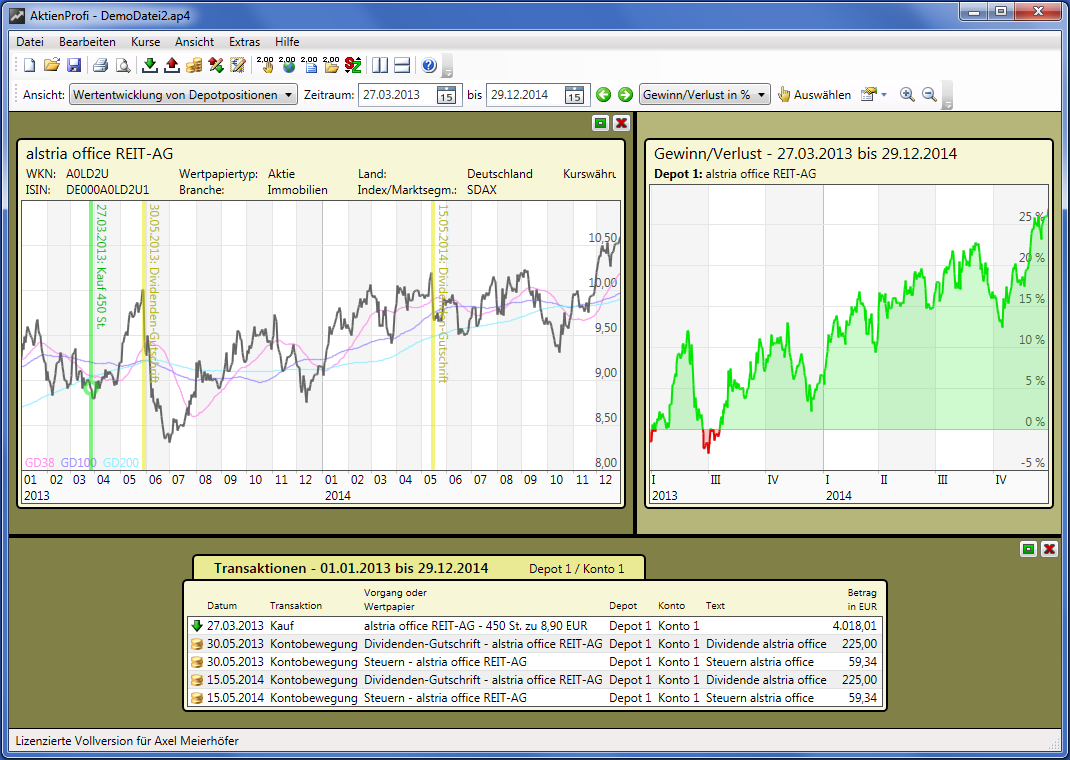Viewport: 1070px width, 760px height.
Task: Click the zoom in magnifier icon
Action: [x=907, y=95]
